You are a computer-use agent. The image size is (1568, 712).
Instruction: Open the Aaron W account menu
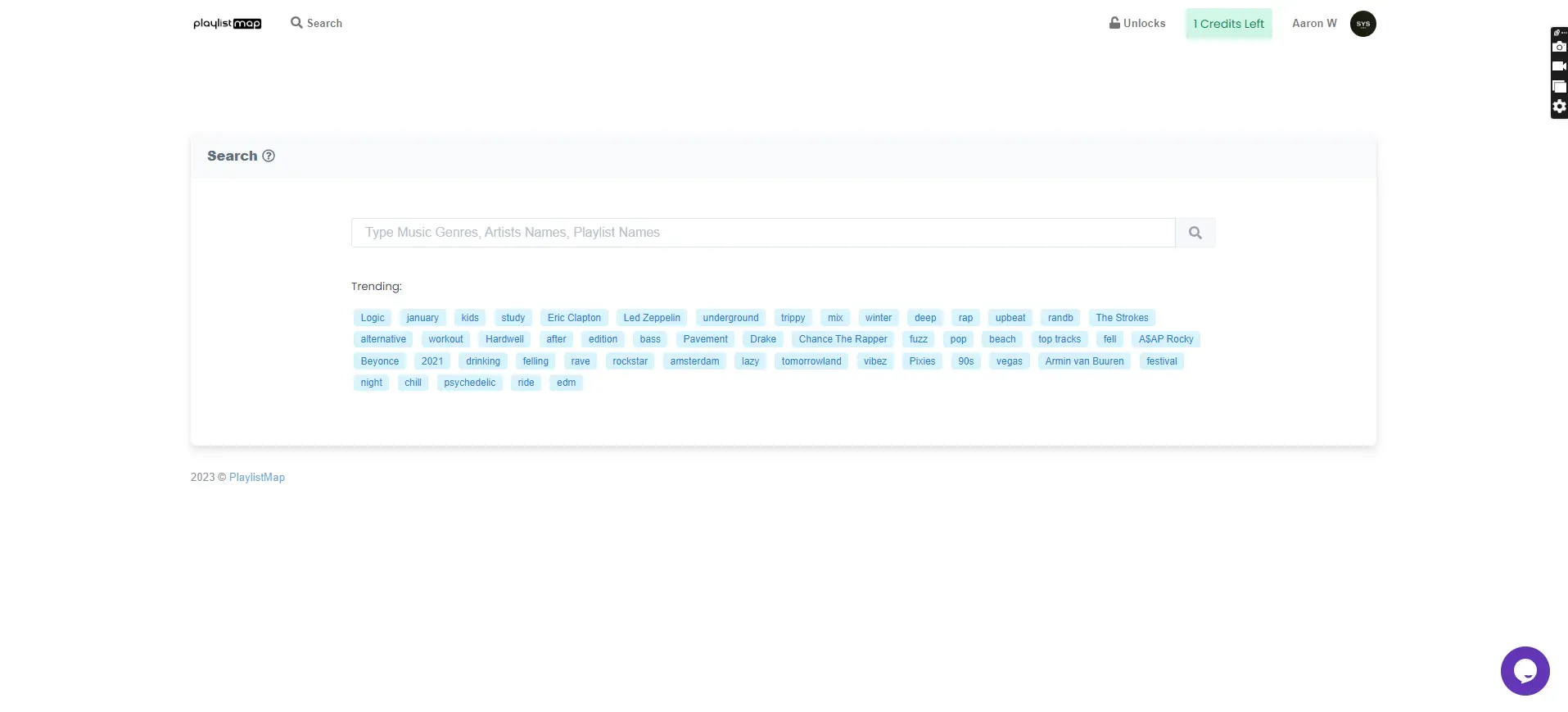pyautogui.click(x=1314, y=23)
